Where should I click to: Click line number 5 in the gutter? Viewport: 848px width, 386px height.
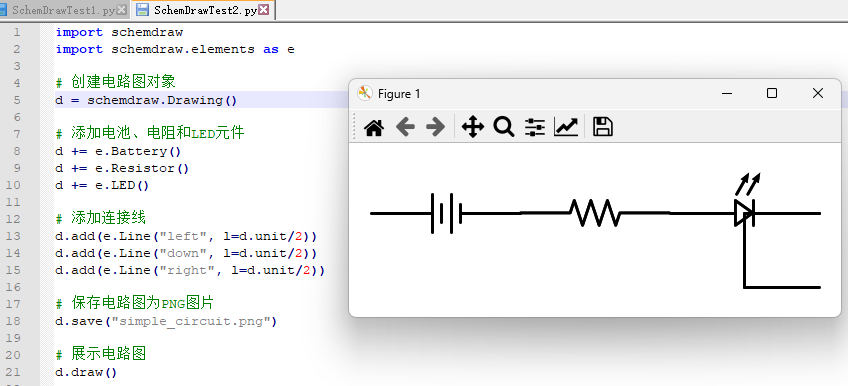click(x=16, y=100)
